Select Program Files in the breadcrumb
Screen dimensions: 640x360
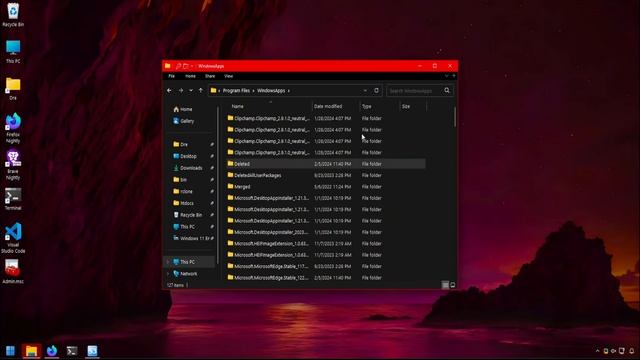coord(236,91)
